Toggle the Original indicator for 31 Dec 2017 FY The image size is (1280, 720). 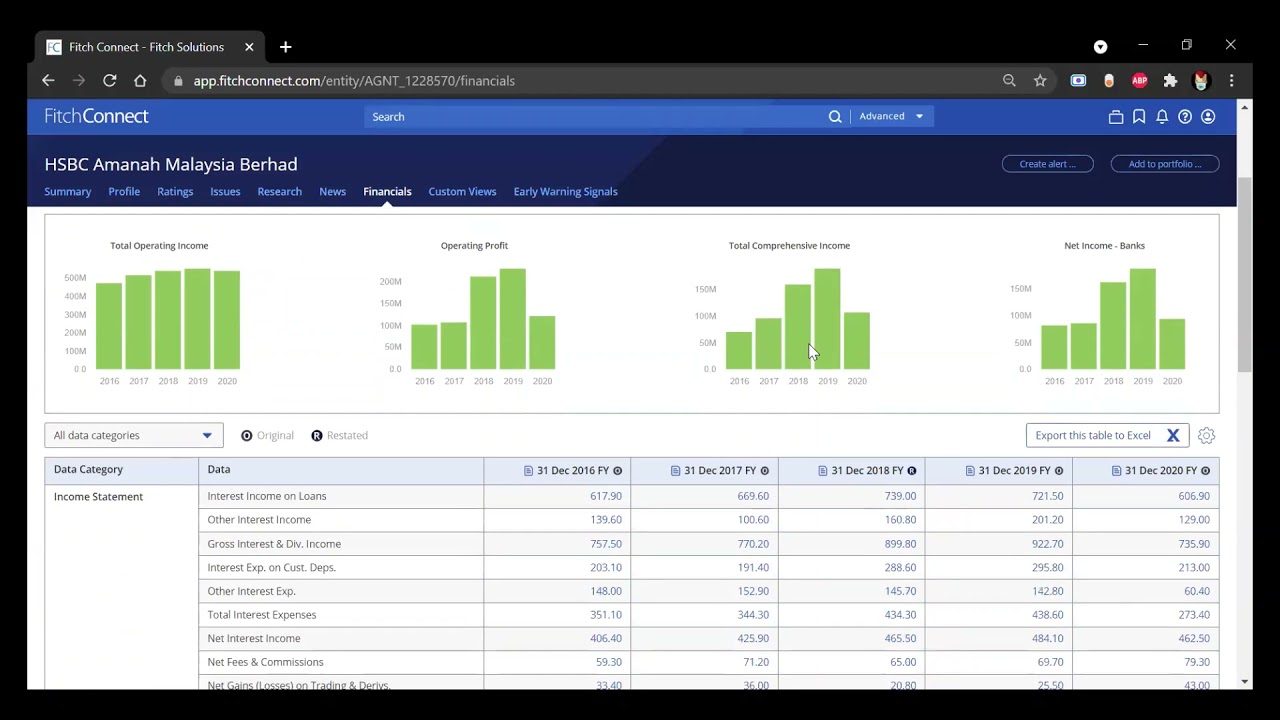click(x=764, y=471)
